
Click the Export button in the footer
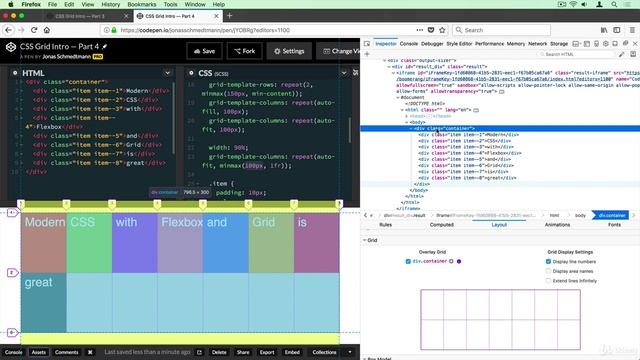pyautogui.click(x=267, y=352)
